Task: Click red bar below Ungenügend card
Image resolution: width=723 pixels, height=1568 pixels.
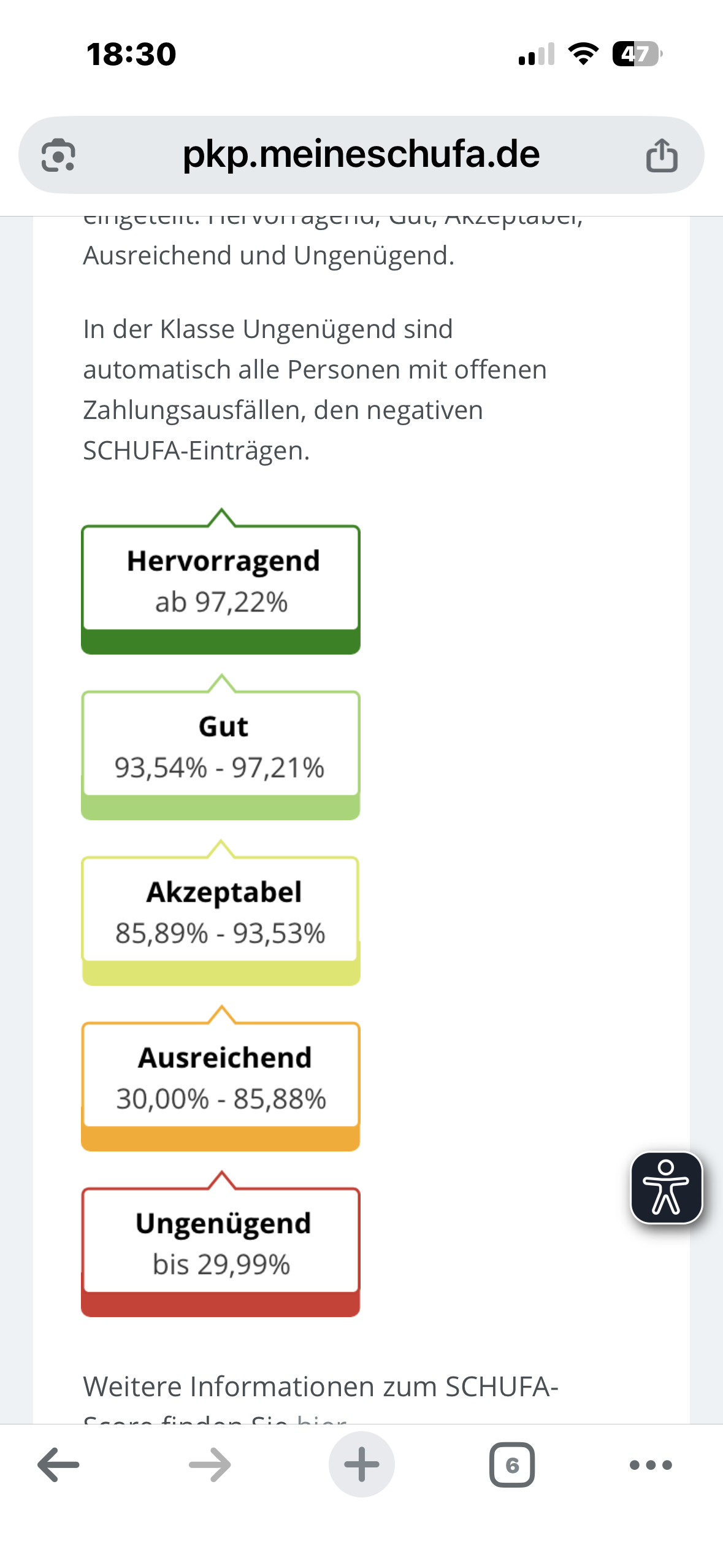Action: (x=221, y=1304)
